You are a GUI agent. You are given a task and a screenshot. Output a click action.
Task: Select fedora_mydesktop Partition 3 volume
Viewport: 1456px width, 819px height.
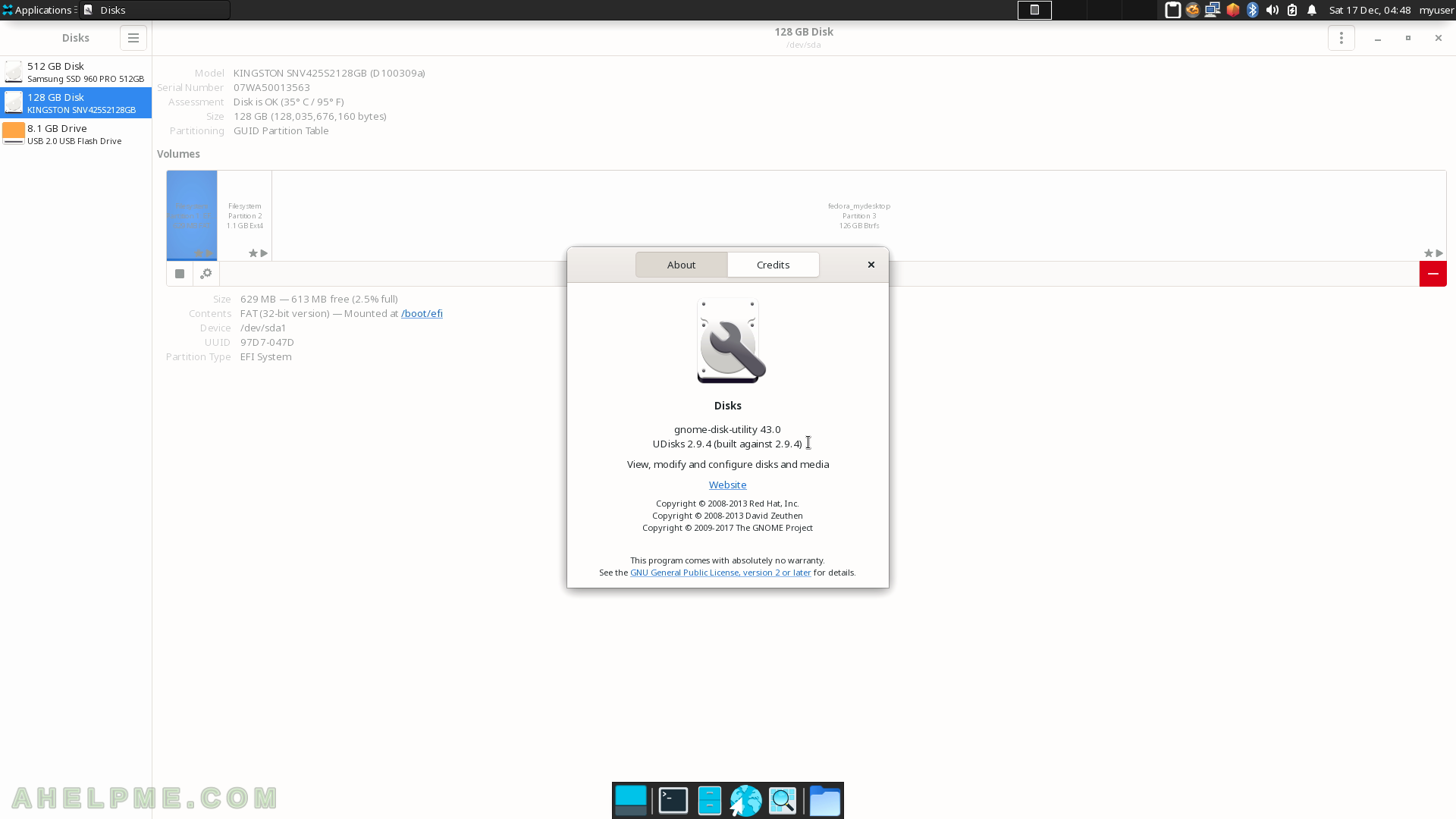pos(859,215)
